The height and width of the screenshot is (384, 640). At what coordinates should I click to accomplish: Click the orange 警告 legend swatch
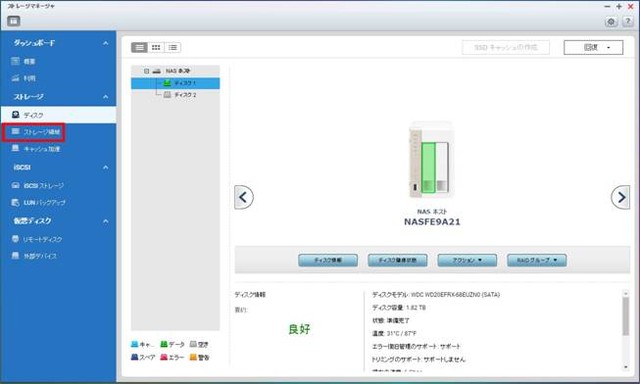(x=193, y=357)
